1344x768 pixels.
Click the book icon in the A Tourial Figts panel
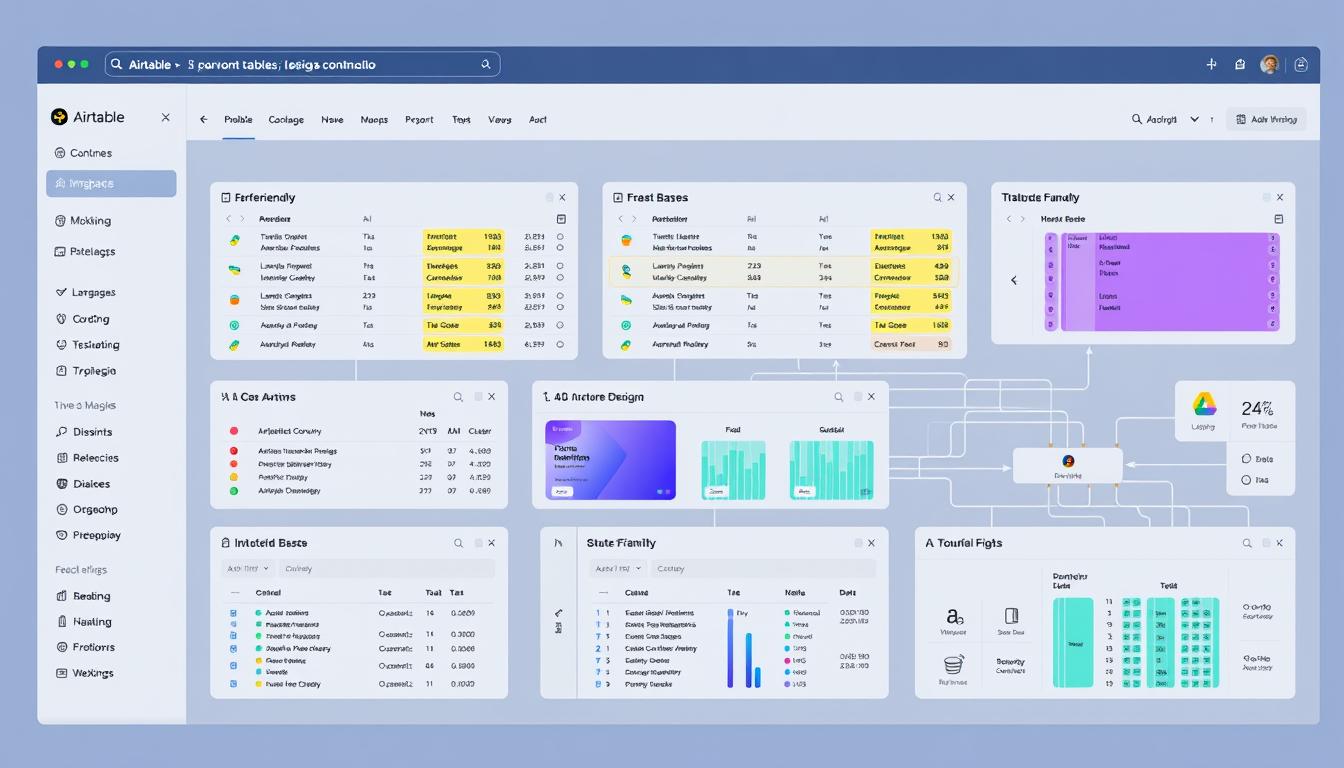pos(1010,616)
